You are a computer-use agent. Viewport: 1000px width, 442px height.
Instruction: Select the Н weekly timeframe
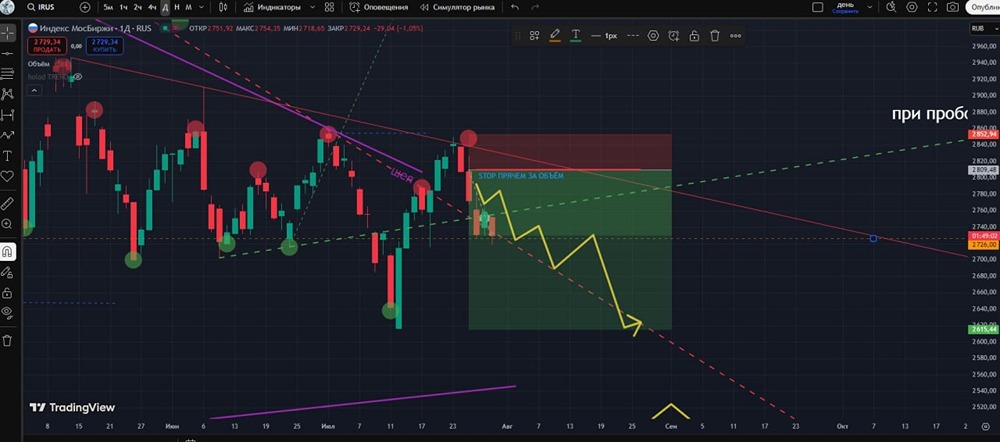tap(177, 8)
